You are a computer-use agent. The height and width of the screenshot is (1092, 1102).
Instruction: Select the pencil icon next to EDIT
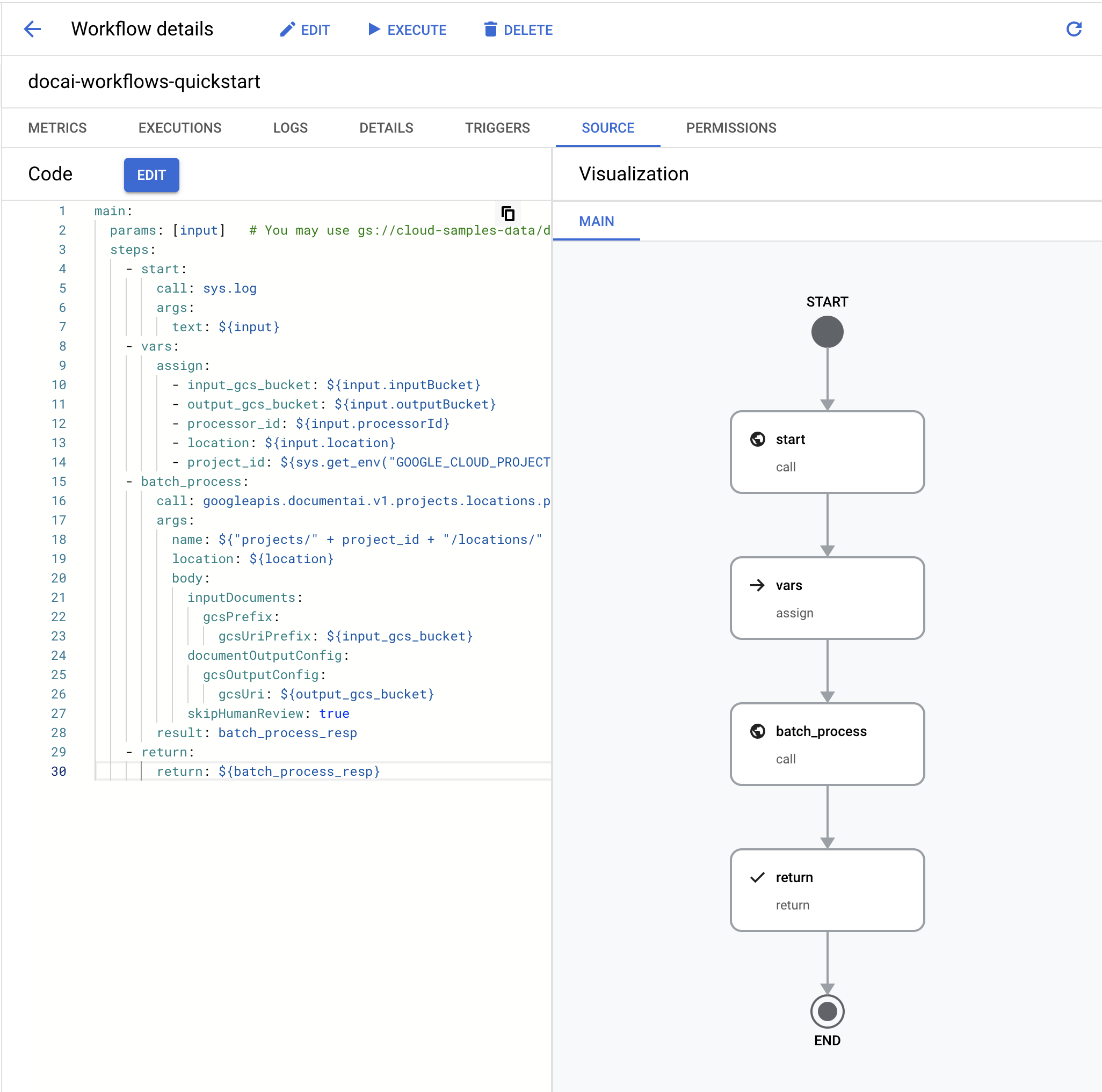tap(287, 29)
